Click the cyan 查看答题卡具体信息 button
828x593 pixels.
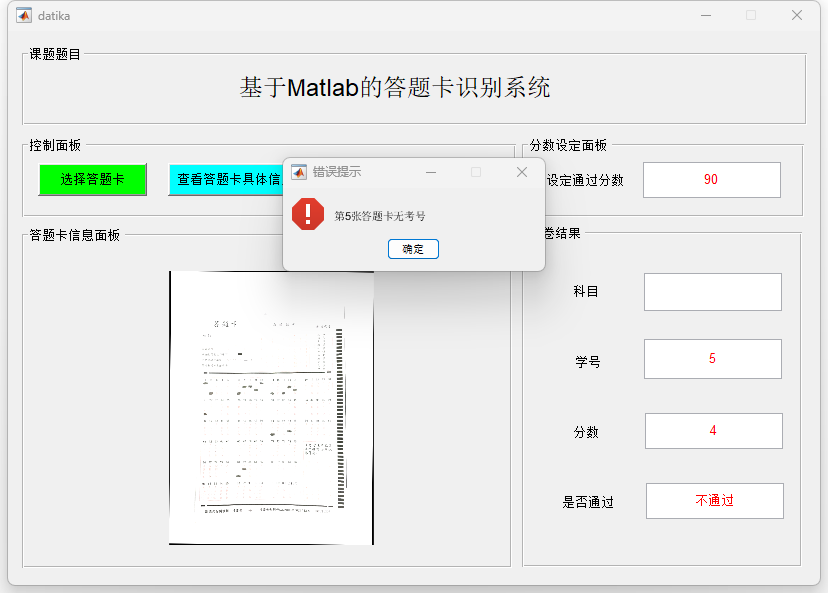click(226, 180)
